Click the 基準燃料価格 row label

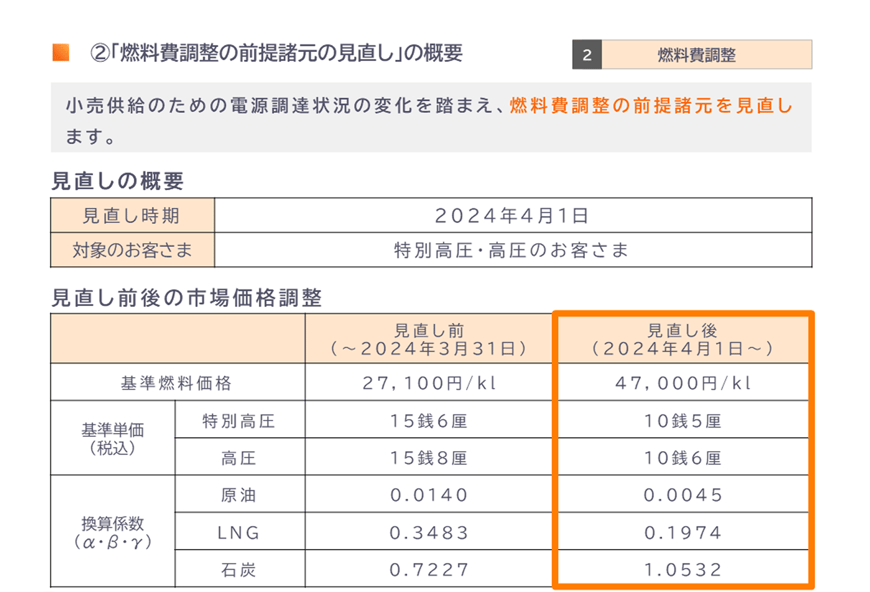pos(176,383)
